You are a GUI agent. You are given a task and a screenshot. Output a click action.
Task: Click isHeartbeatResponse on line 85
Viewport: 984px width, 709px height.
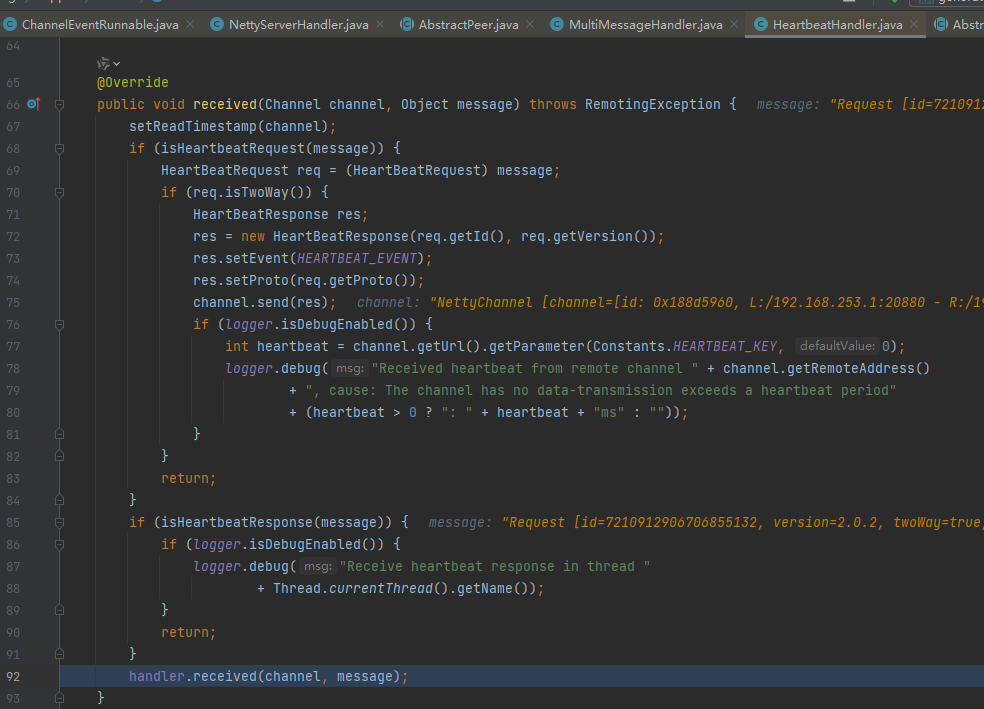click(x=237, y=522)
